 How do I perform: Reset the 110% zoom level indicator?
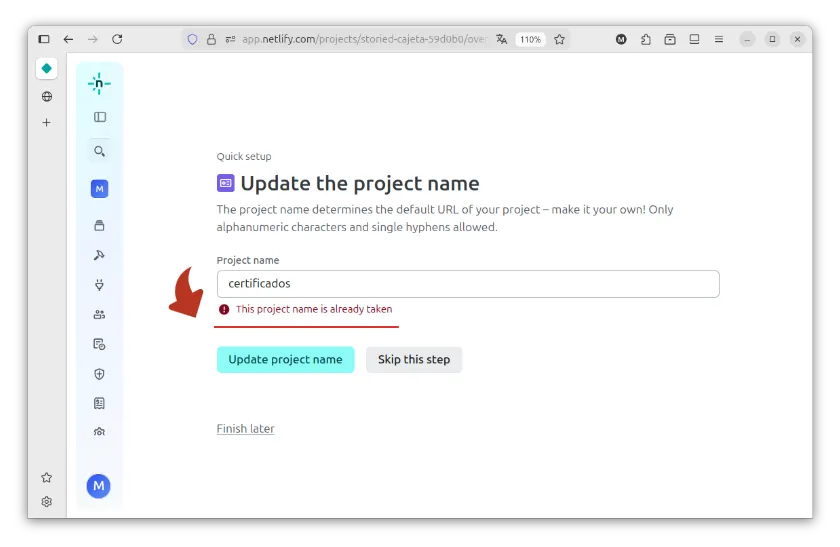coord(530,39)
